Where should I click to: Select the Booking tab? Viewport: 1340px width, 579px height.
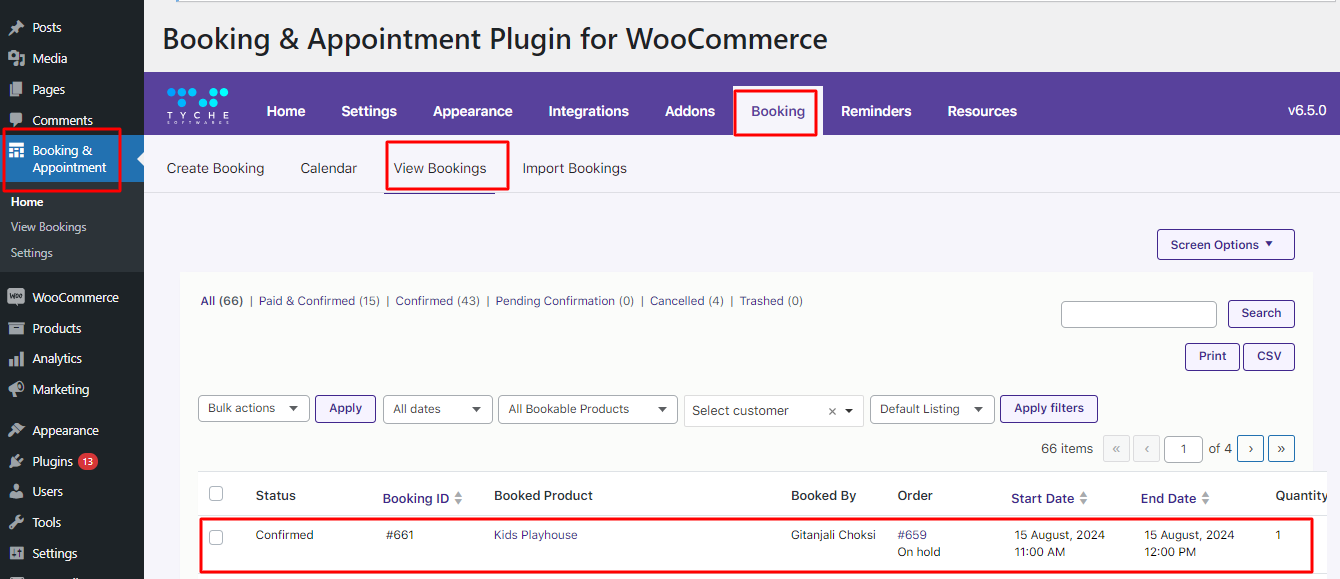pos(778,111)
